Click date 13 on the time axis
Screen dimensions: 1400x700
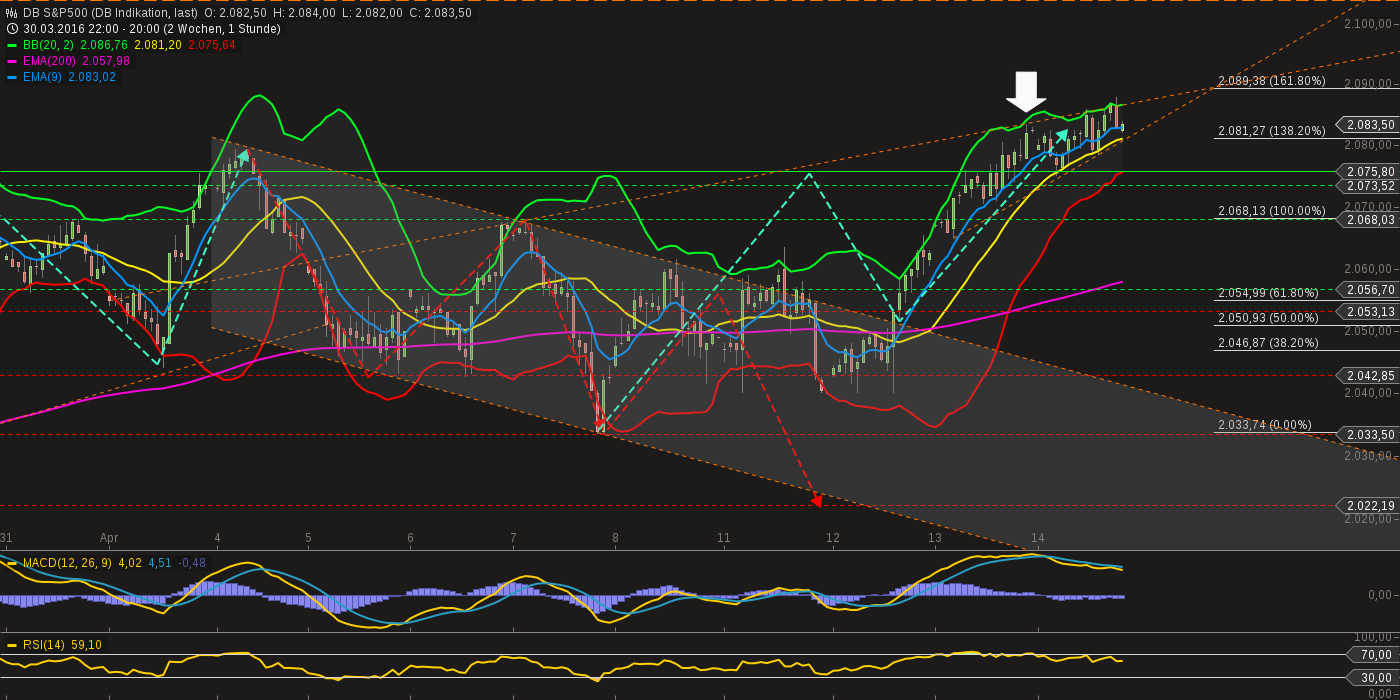click(x=934, y=538)
